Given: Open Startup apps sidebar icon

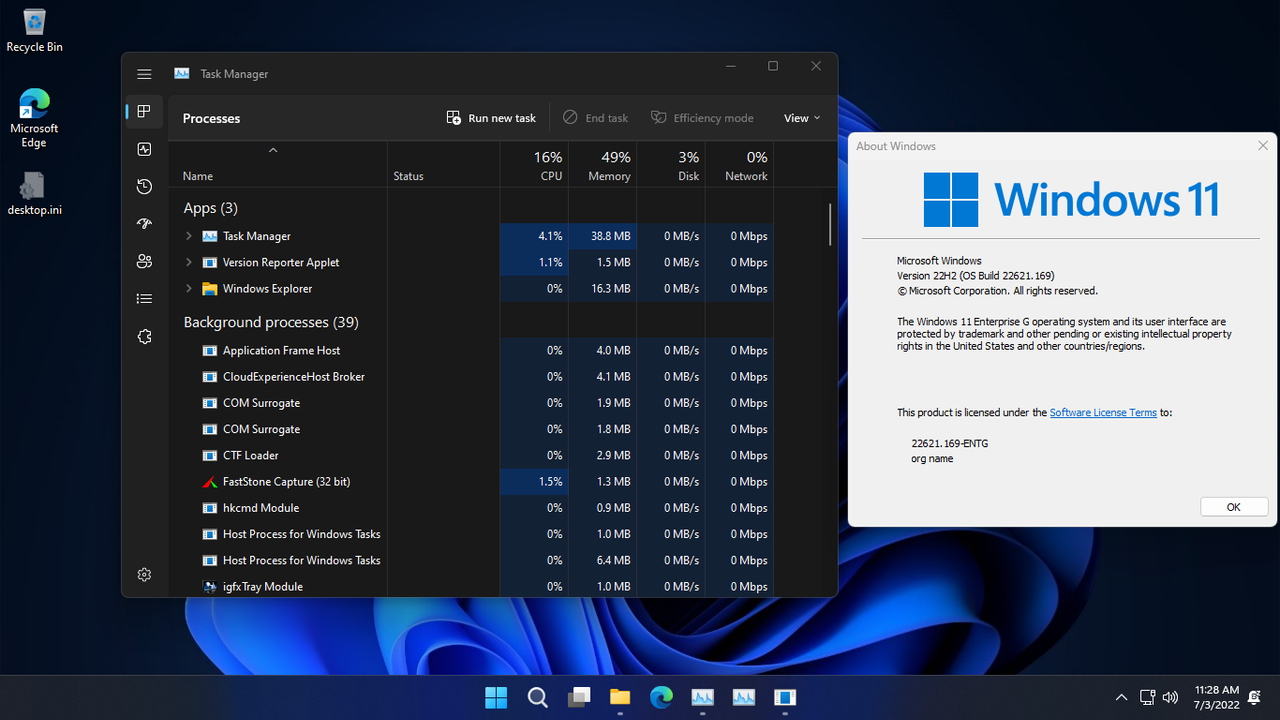Looking at the screenshot, I should 145,224.
